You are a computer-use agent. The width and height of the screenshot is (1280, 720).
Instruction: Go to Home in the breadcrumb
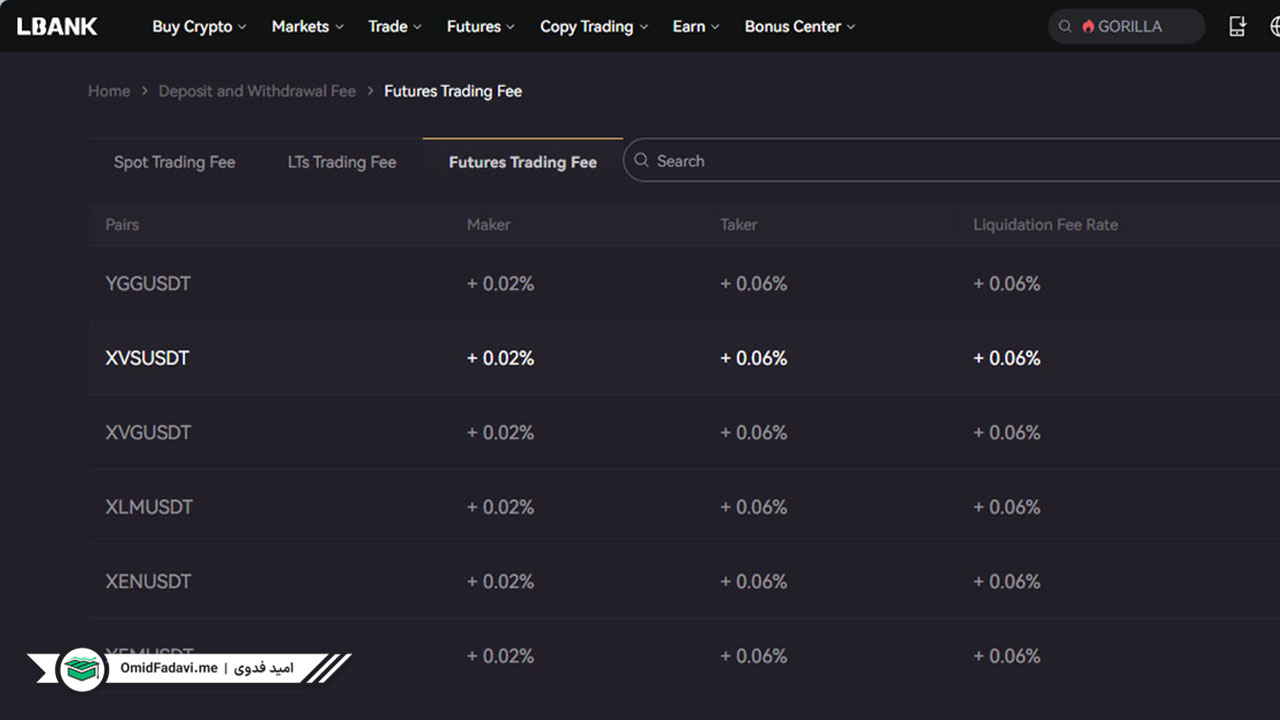(109, 91)
